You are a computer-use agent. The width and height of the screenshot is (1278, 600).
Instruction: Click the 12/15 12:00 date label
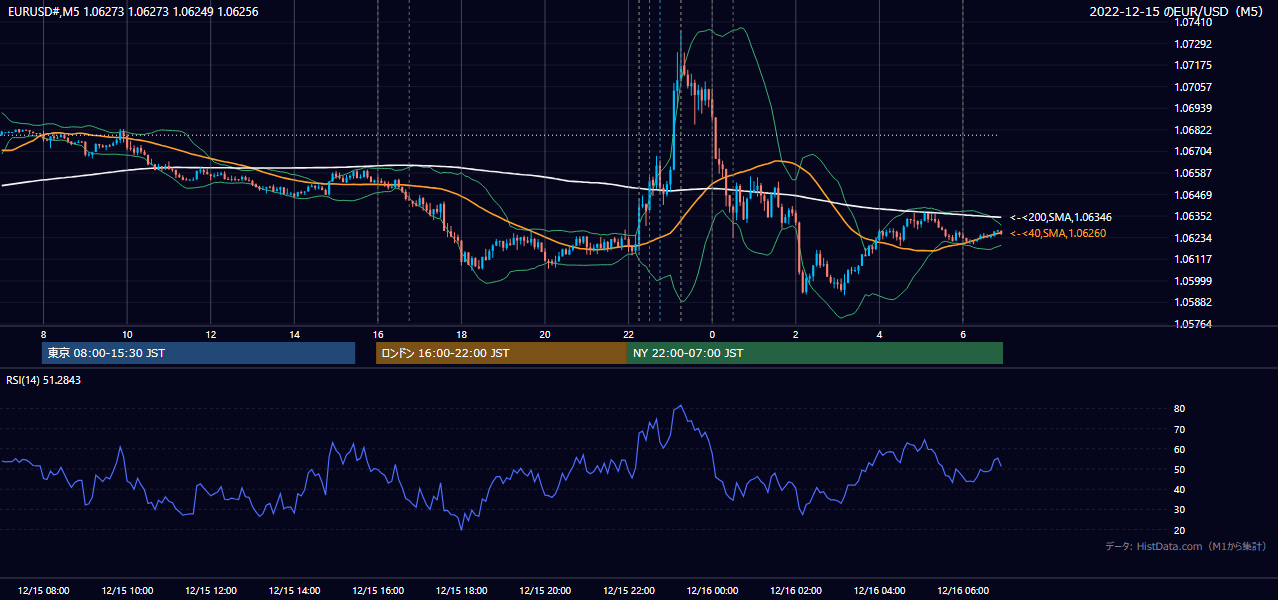(x=211, y=591)
